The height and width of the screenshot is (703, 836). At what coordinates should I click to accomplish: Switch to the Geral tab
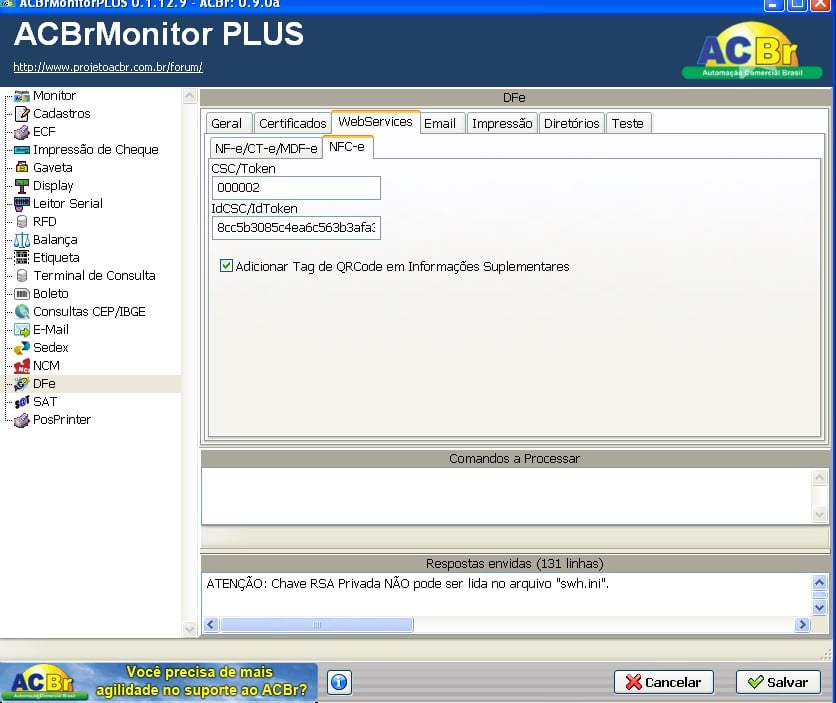click(227, 123)
